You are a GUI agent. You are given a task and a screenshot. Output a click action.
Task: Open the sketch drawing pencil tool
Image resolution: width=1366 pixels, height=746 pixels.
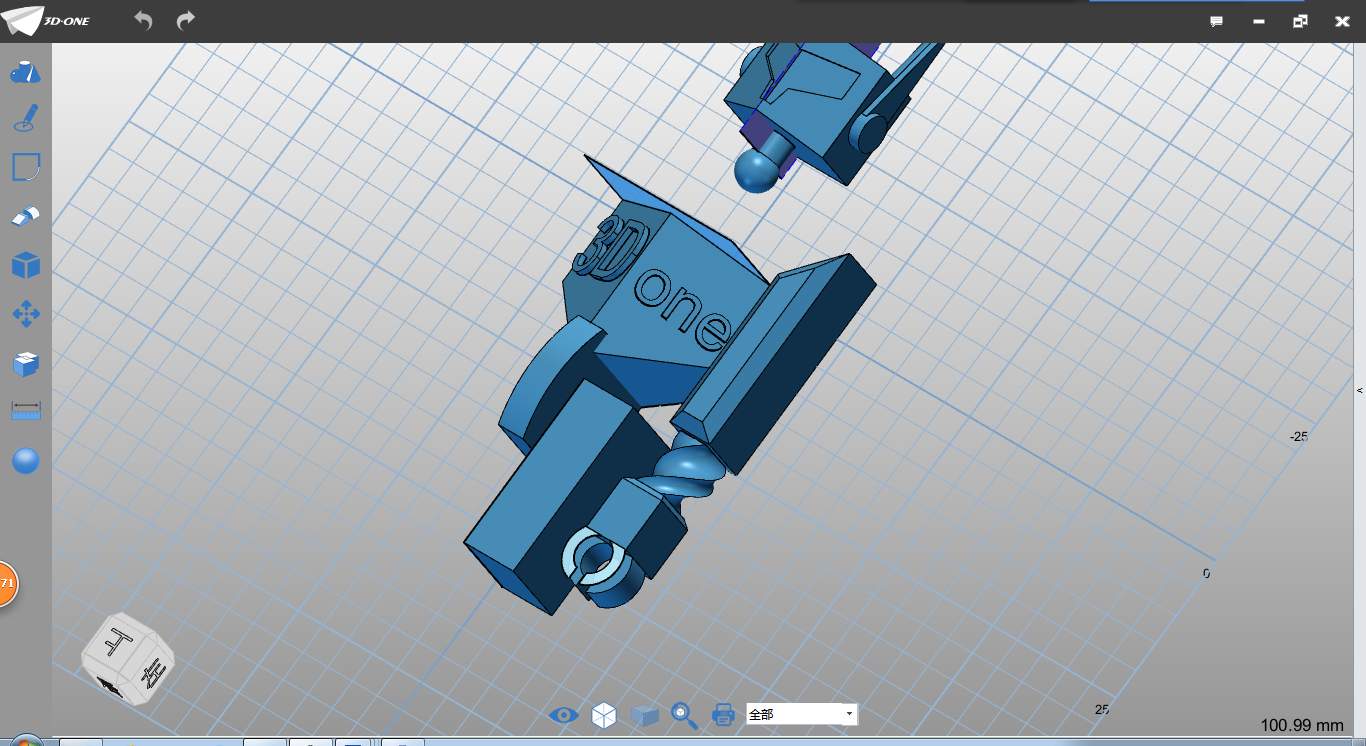[25, 119]
